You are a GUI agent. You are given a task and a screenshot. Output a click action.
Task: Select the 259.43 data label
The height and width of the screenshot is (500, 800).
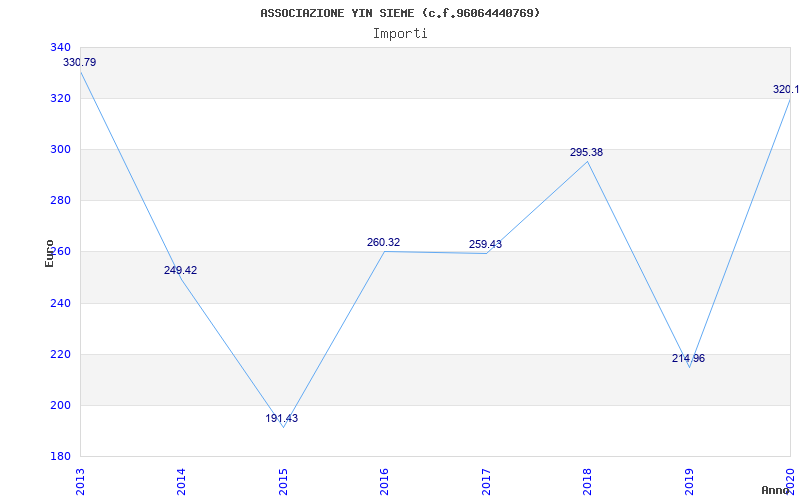click(x=485, y=244)
